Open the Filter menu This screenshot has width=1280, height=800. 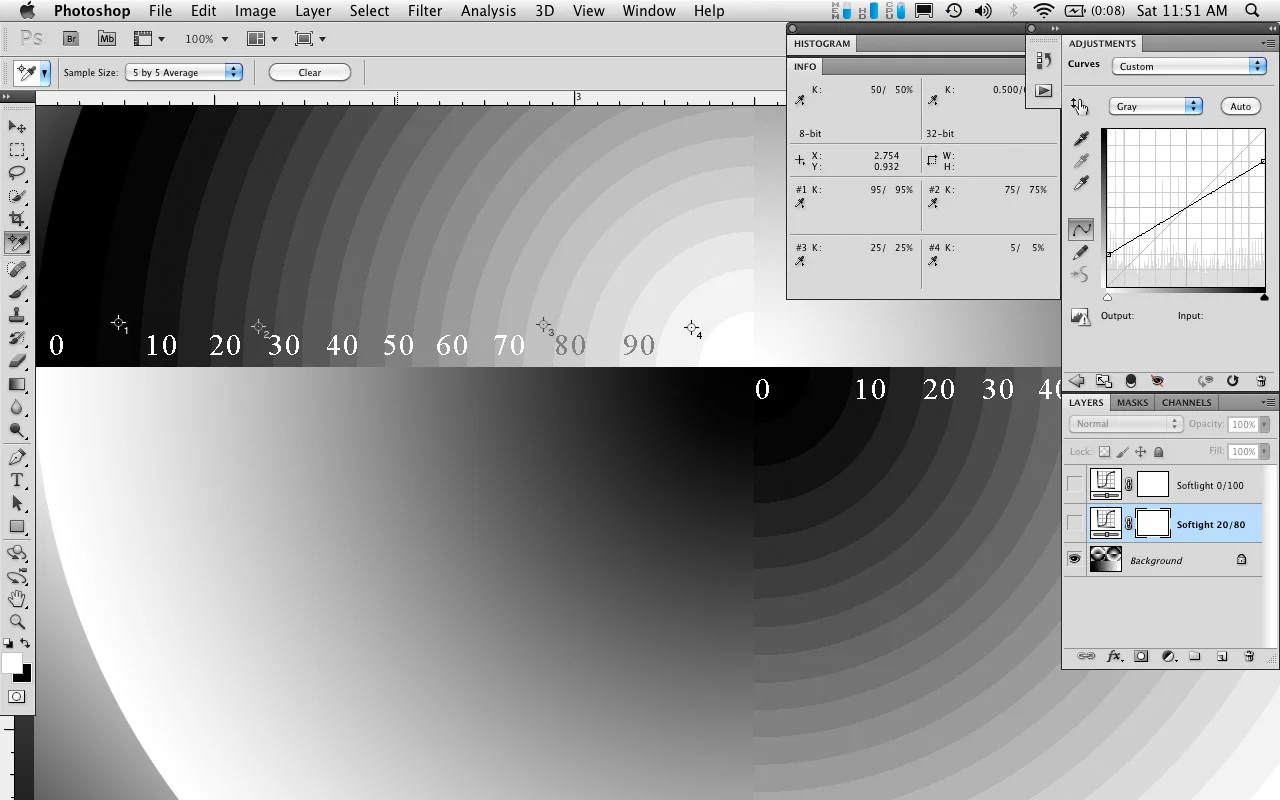pyautogui.click(x=425, y=11)
